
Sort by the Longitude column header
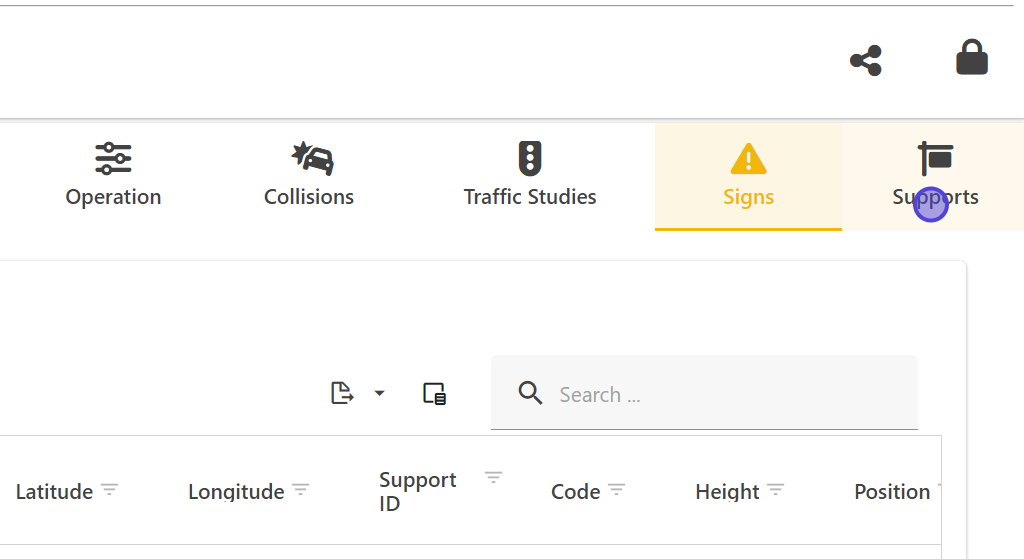click(x=236, y=492)
